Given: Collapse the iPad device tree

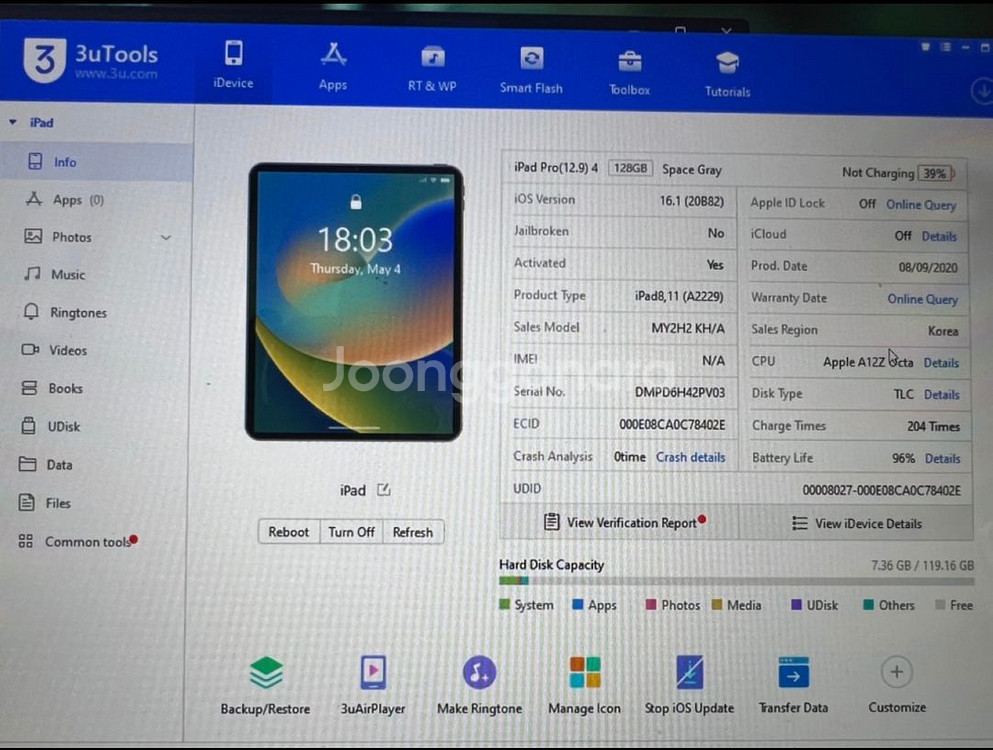Looking at the screenshot, I should click(x=13, y=122).
